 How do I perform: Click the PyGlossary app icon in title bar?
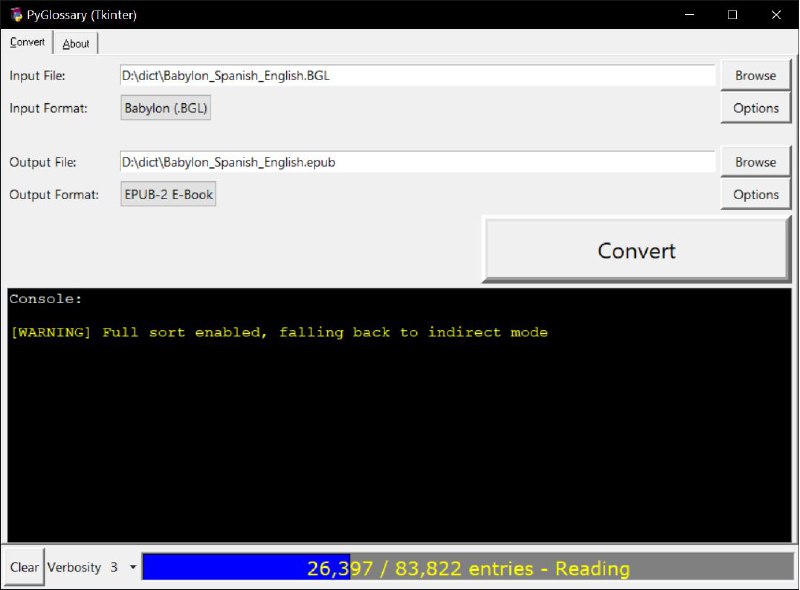tap(16, 14)
